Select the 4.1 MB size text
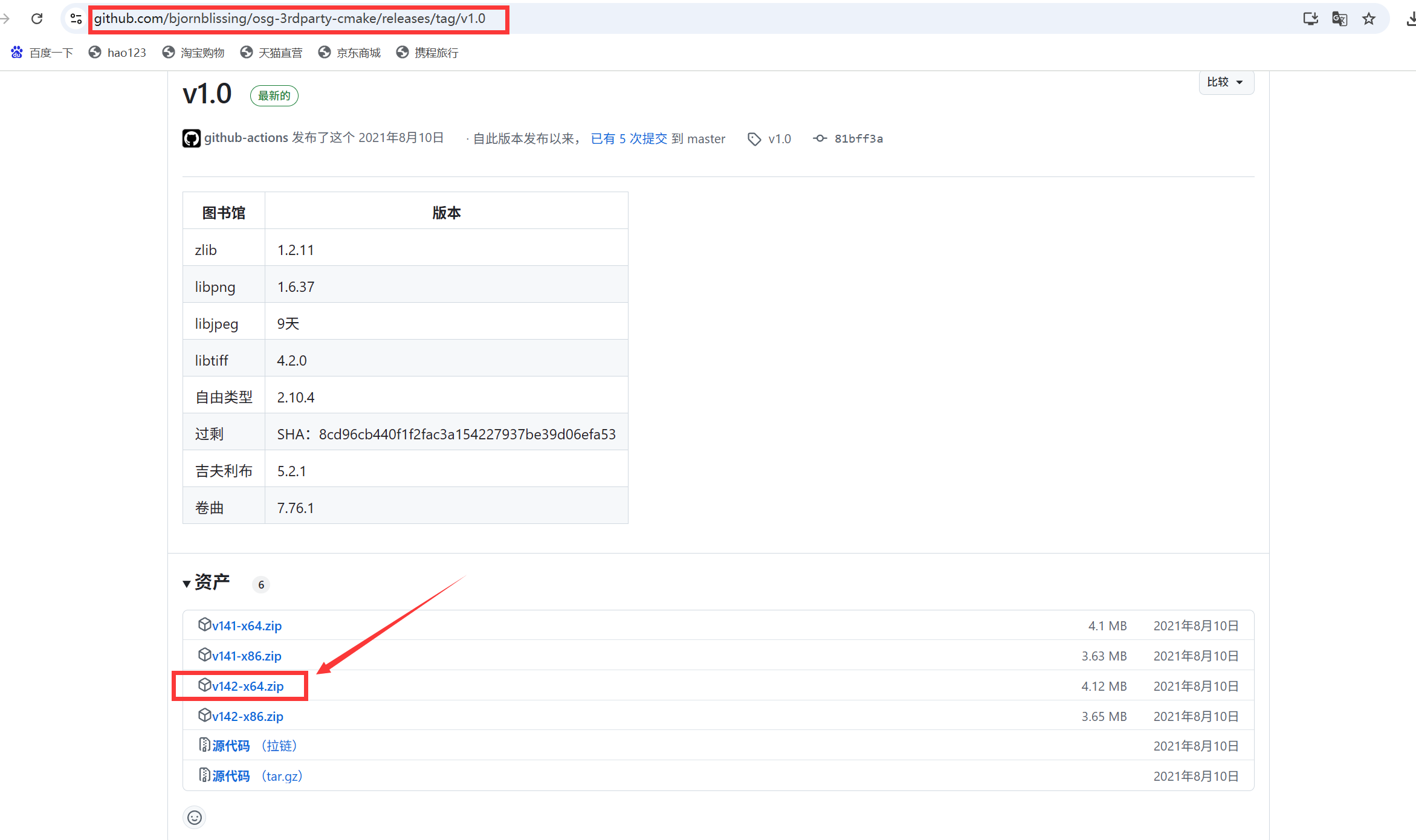Image resolution: width=1416 pixels, height=840 pixels. click(x=1108, y=626)
